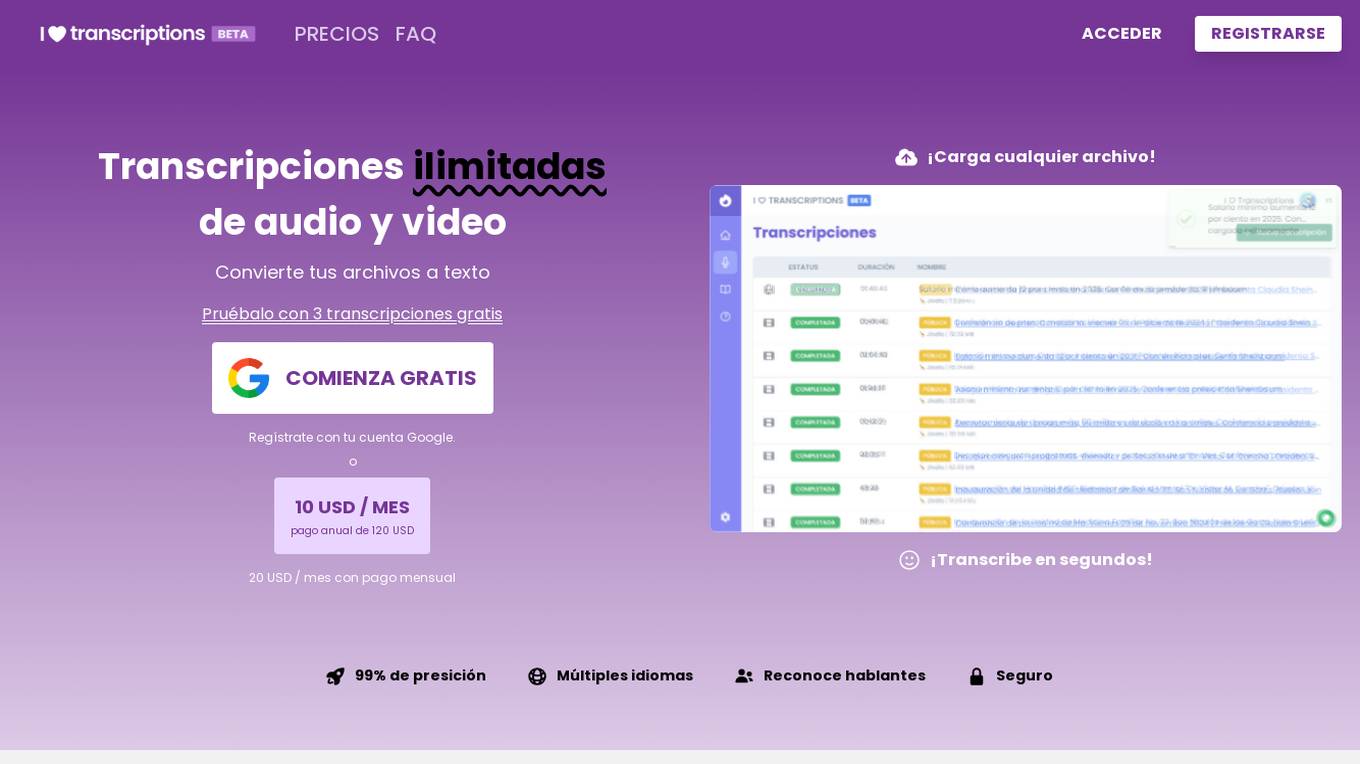Click ACCEDER to log in
The width and height of the screenshot is (1360, 764).
click(1121, 33)
